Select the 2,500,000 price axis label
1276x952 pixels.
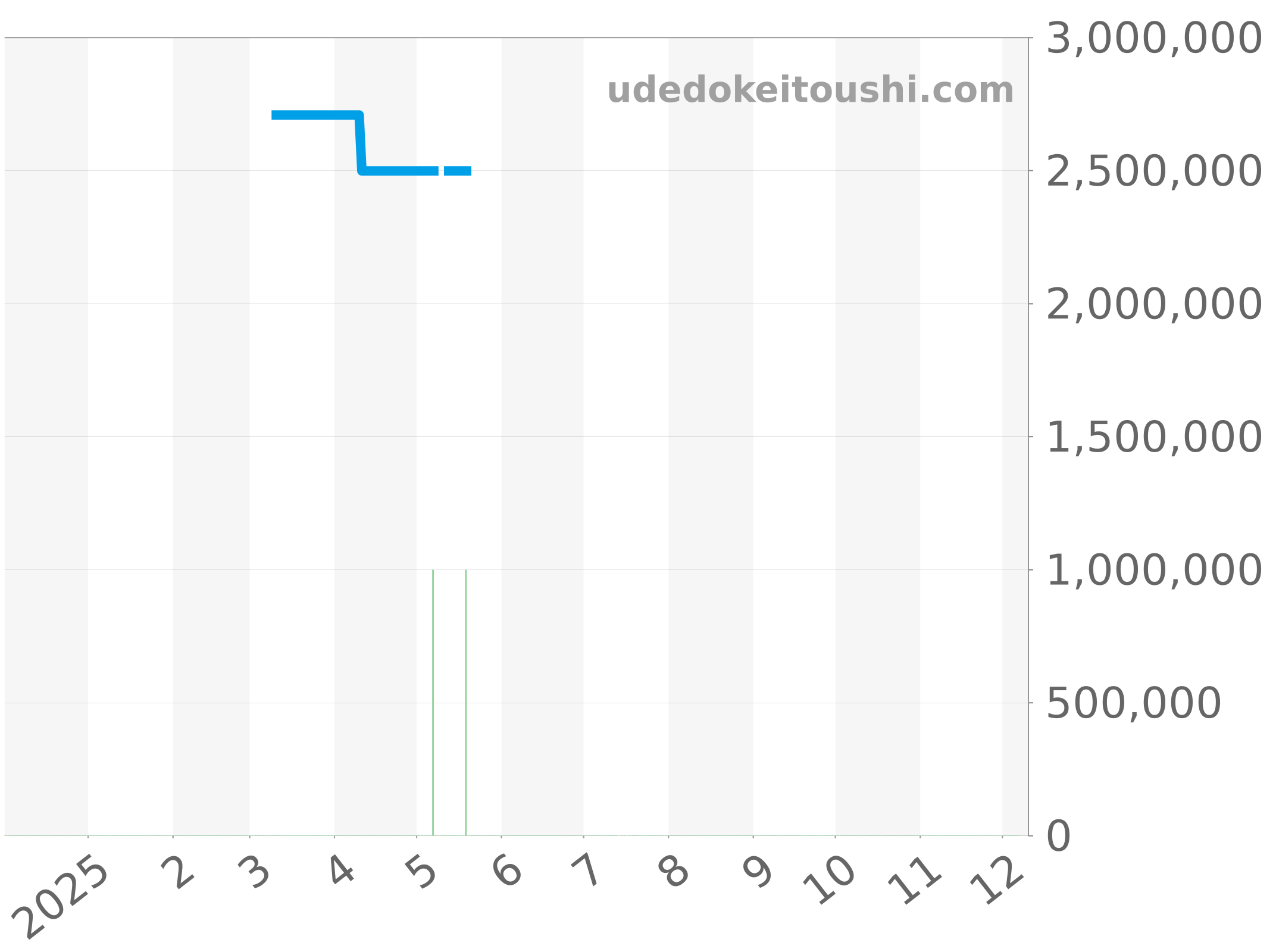coord(1153,171)
